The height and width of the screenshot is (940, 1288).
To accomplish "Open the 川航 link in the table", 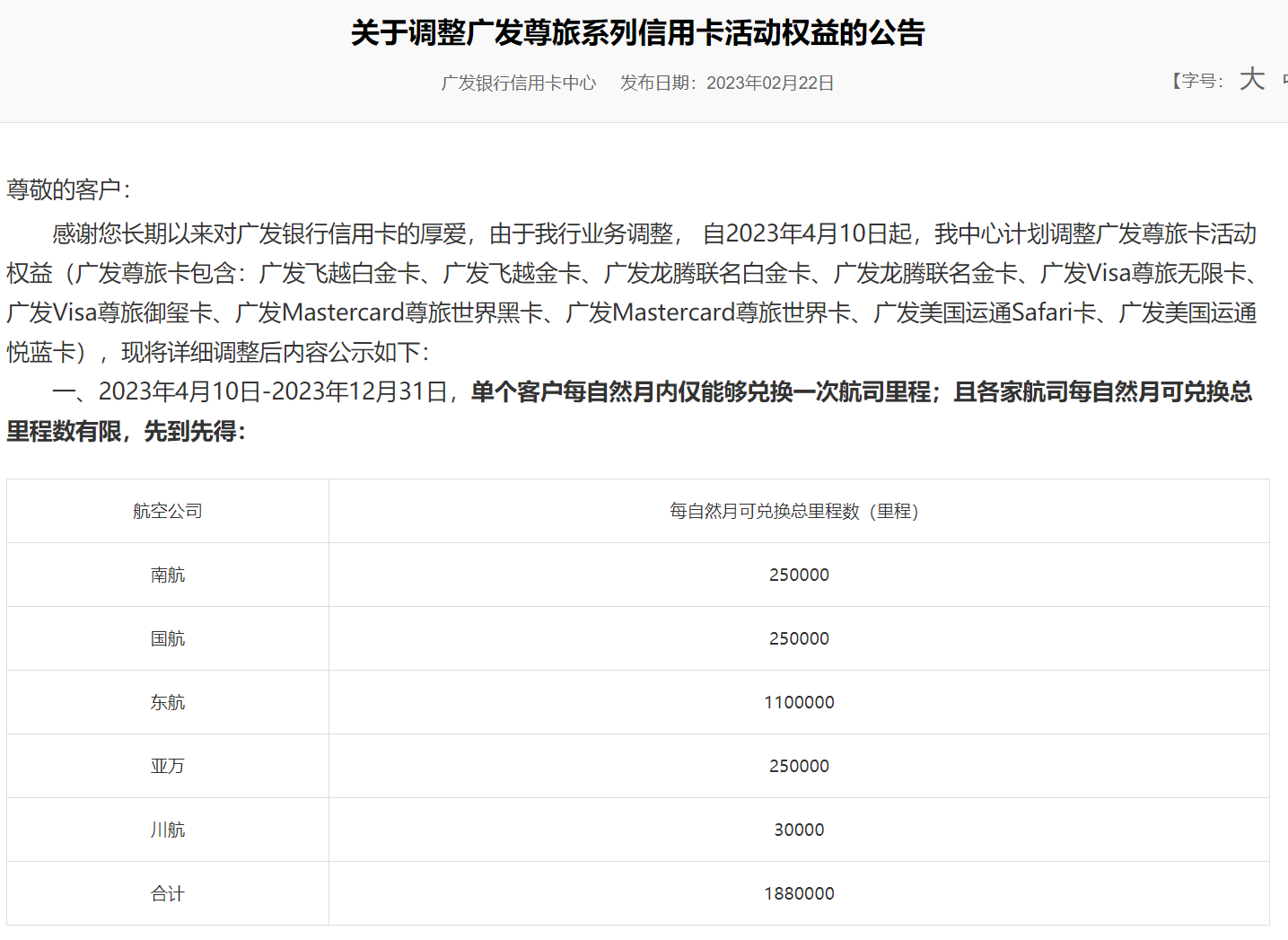I will pos(168,830).
